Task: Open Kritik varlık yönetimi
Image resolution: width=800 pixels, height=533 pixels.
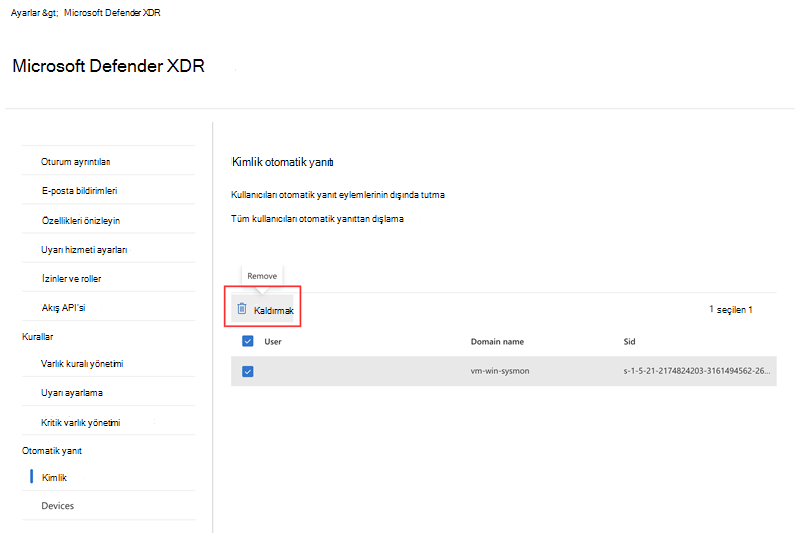Action: click(x=81, y=422)
